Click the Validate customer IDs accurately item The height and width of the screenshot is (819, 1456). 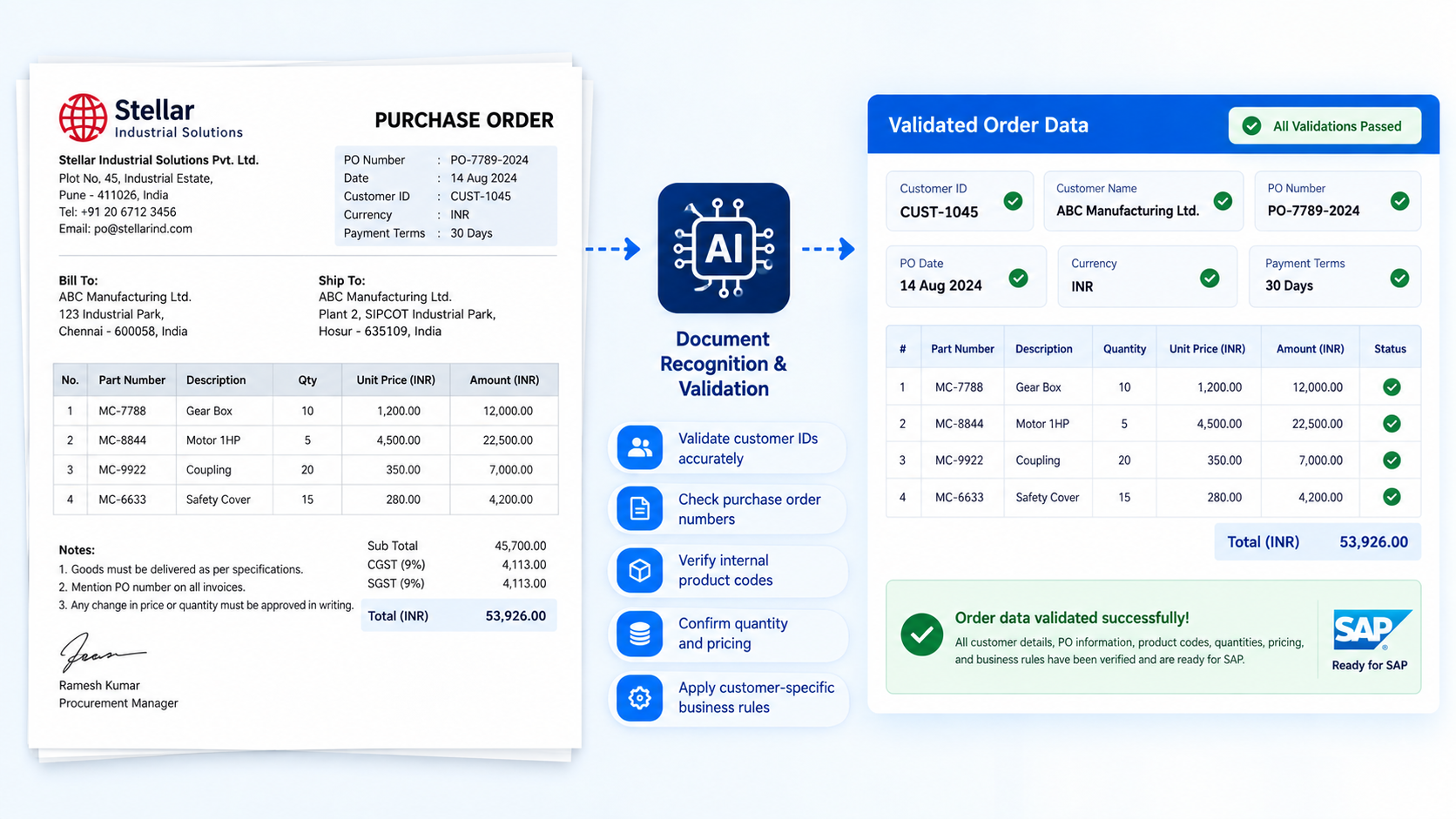tap(728, 448)
